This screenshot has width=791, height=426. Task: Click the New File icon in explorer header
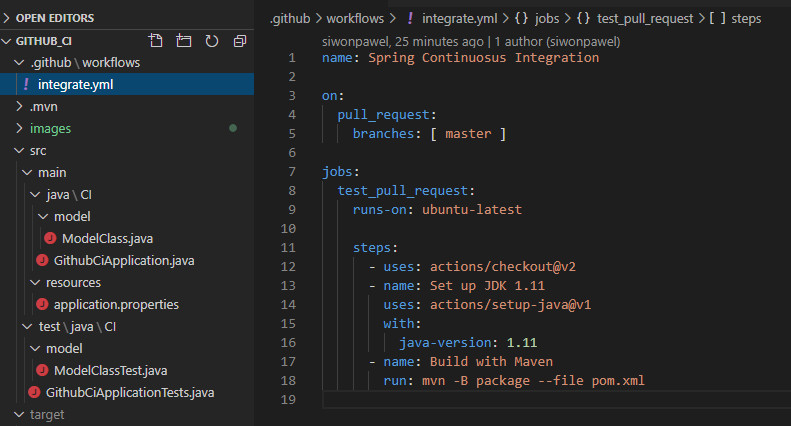pos(156,41)
